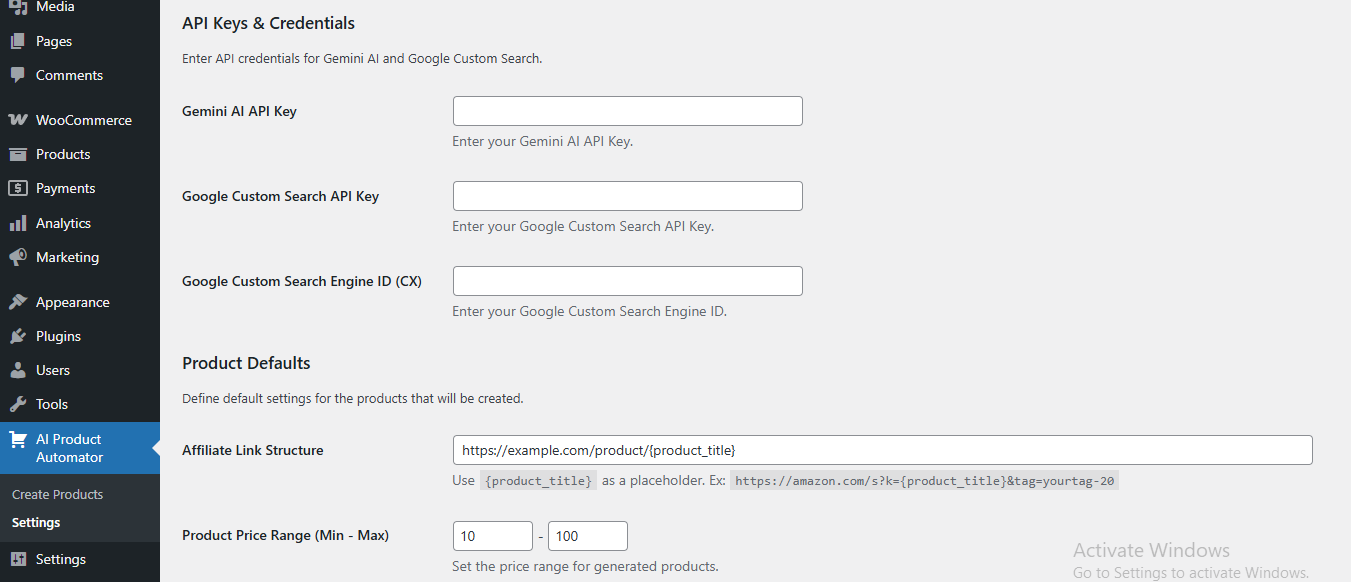Focus the Custom Search Engine ID field
1351x582 pixels.
coord(628,281)
